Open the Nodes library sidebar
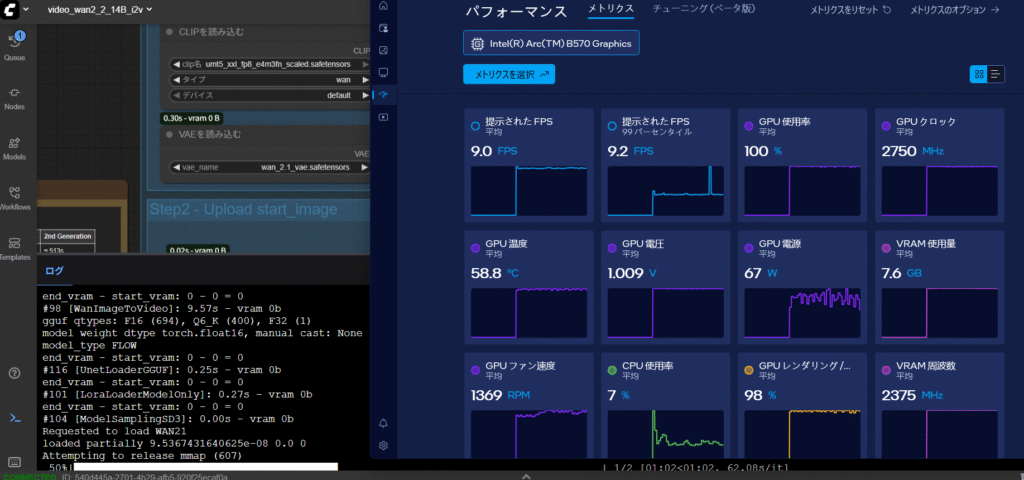This screenshot has width=1024, height=480. click(14, 97)
